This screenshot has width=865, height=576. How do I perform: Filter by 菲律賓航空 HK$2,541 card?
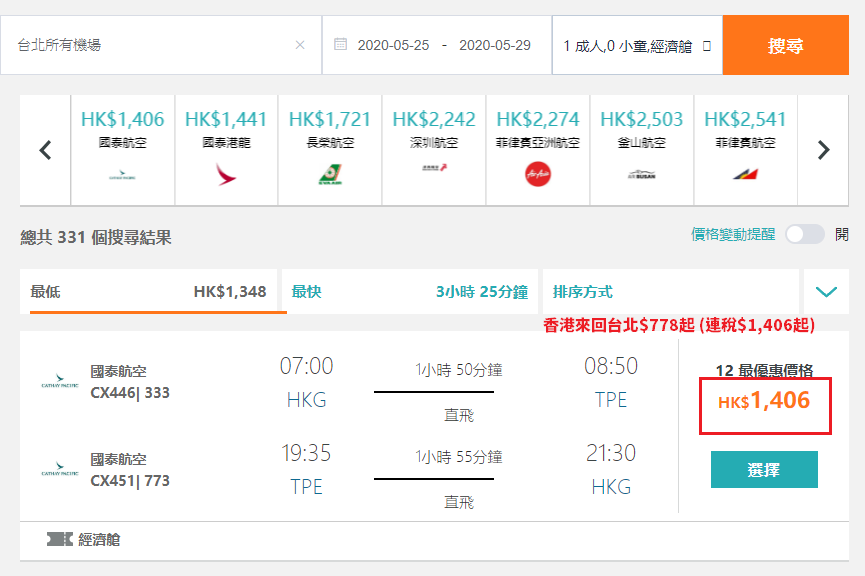pyautogui.click(x=745, y=150)
